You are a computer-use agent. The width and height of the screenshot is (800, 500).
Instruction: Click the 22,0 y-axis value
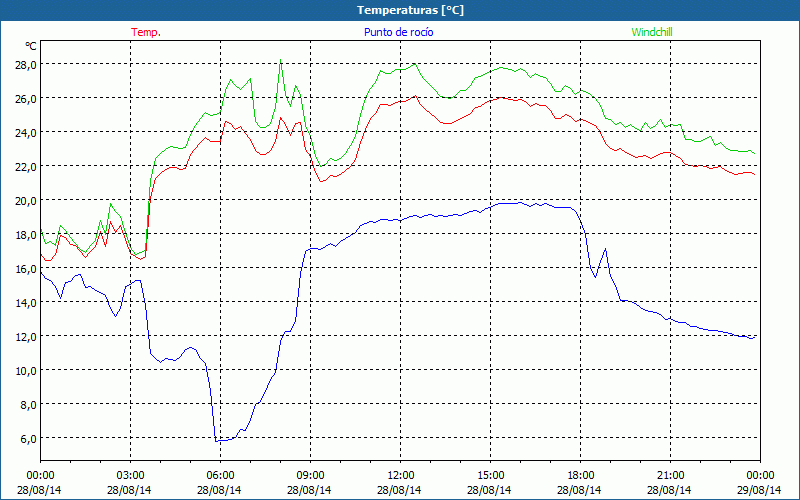point(25,166)
